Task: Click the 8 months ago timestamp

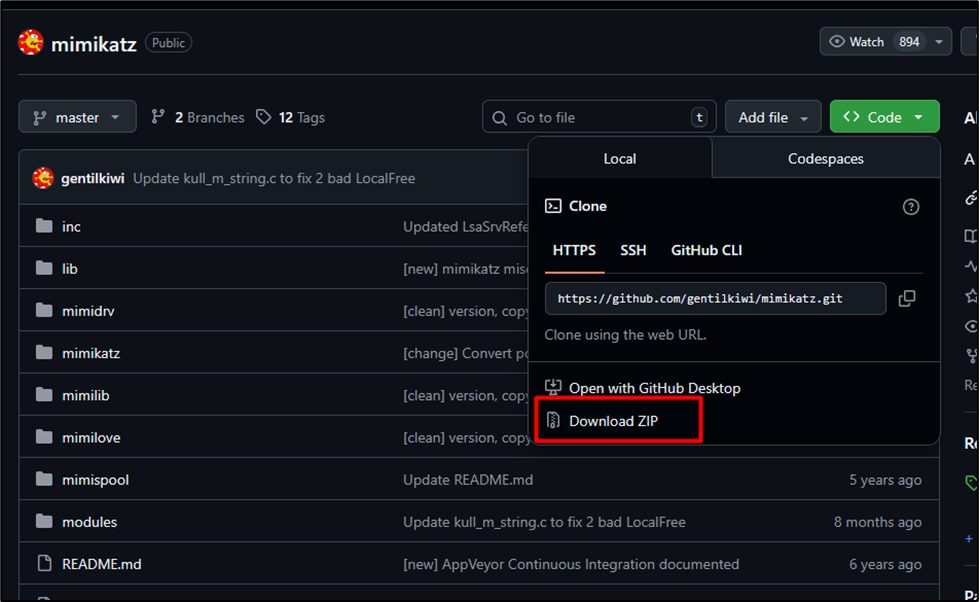Action: coord(877,522)
